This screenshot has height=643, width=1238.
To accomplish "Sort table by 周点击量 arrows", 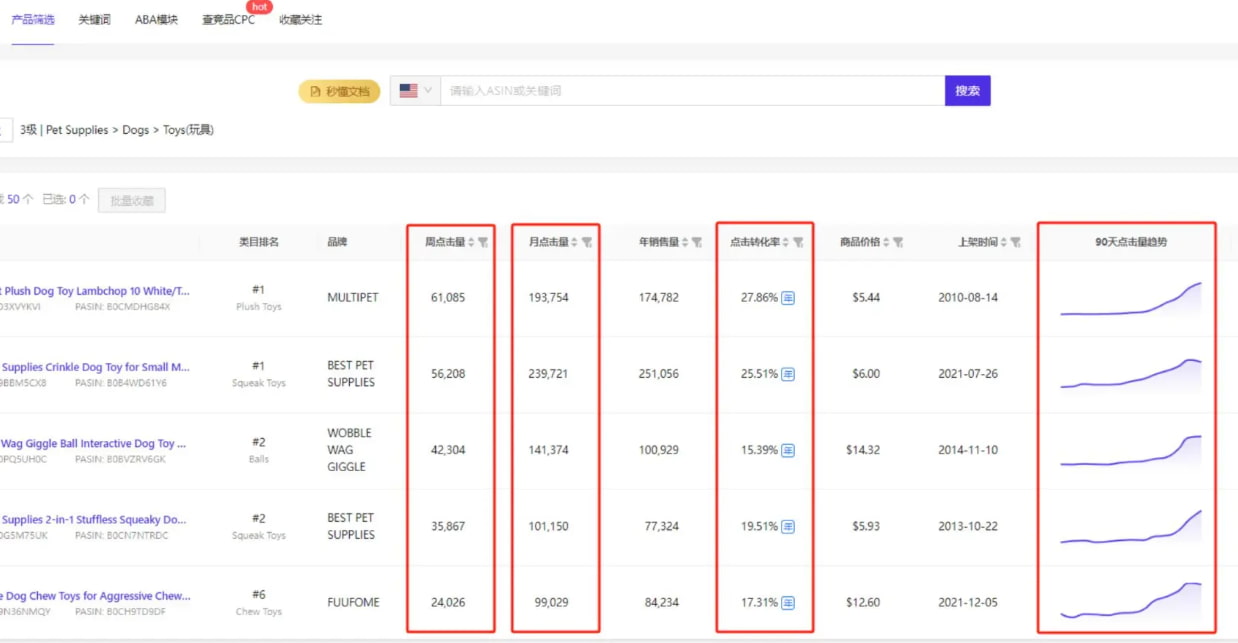I will pos(471,242).
